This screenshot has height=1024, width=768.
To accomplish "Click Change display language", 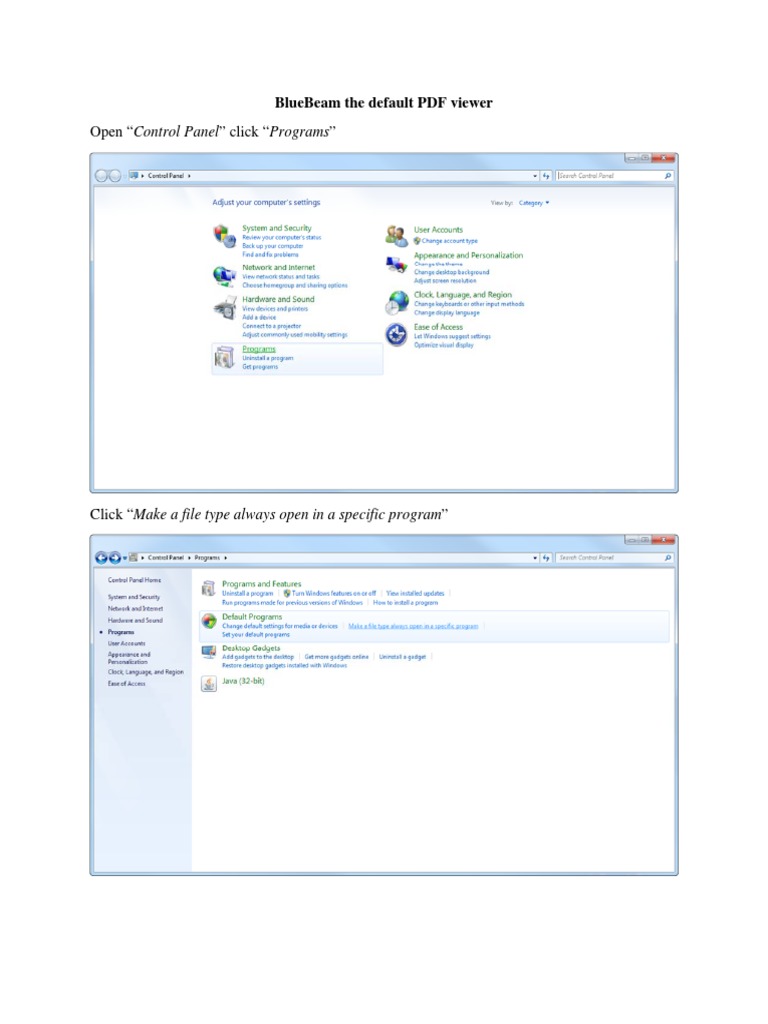I will pyautogui.click(x=447, y=313).
